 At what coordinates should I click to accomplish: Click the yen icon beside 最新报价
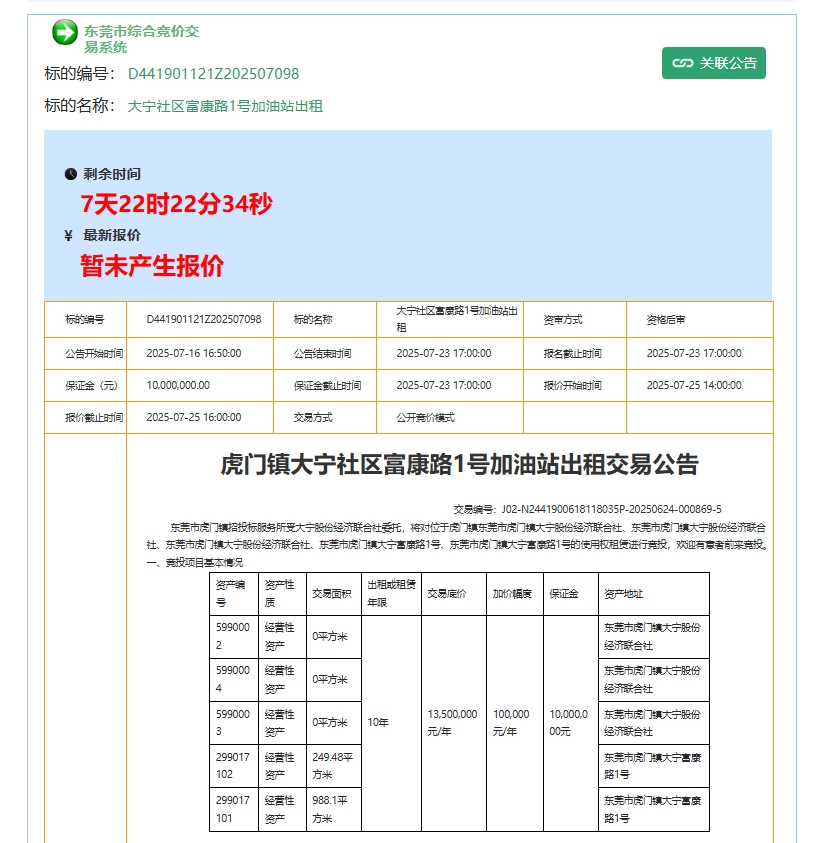[x=68, y=235]
